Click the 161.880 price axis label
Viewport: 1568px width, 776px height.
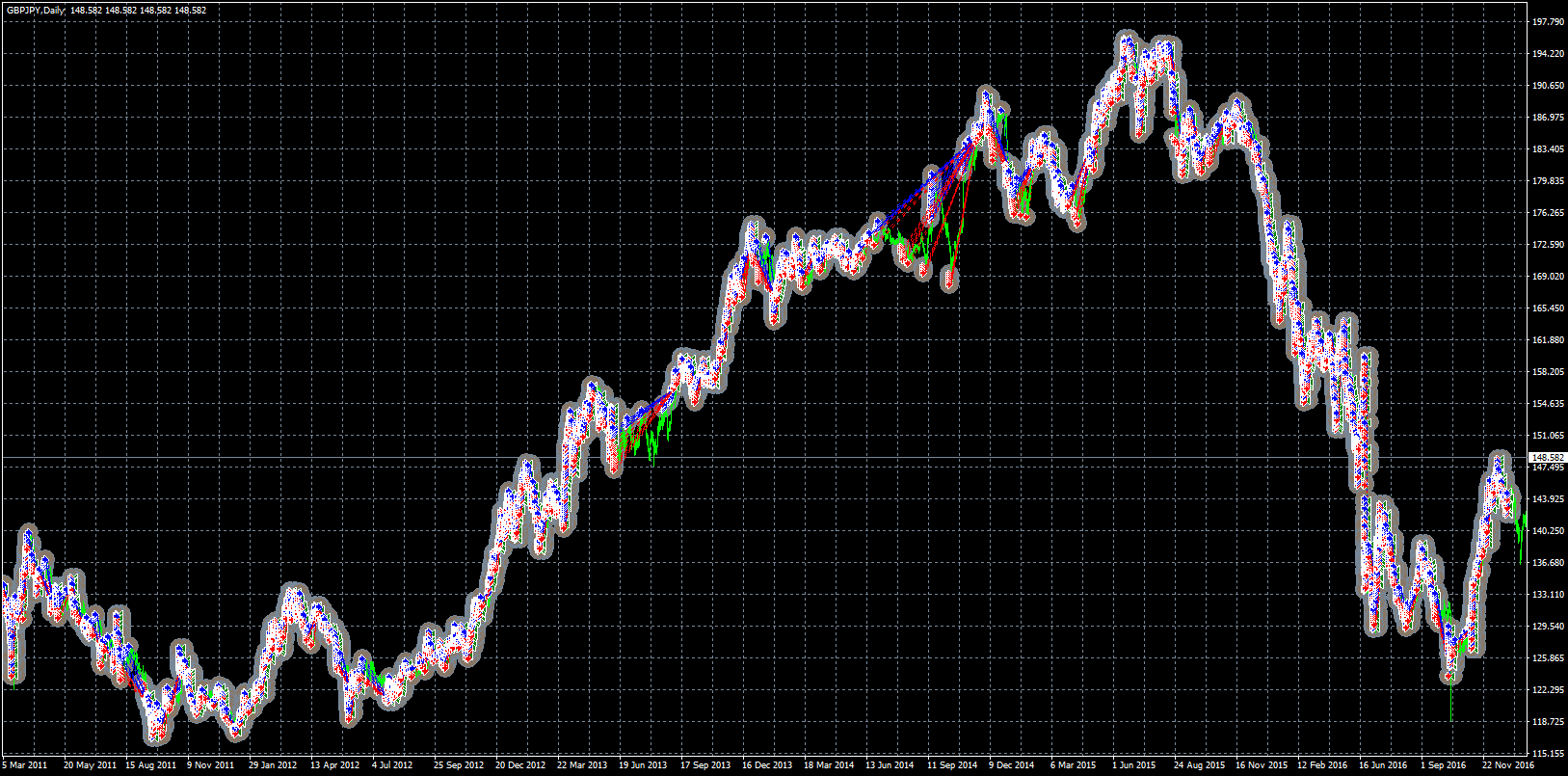[x=1548, y=340]
